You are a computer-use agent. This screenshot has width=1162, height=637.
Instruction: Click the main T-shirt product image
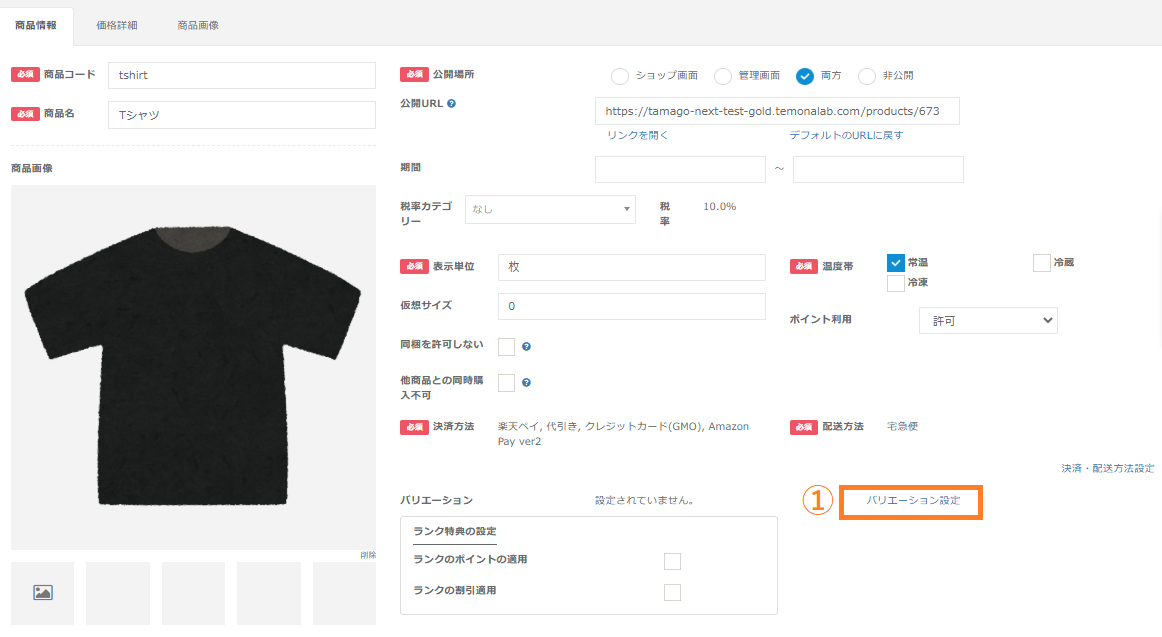click(x=193, y=367)
